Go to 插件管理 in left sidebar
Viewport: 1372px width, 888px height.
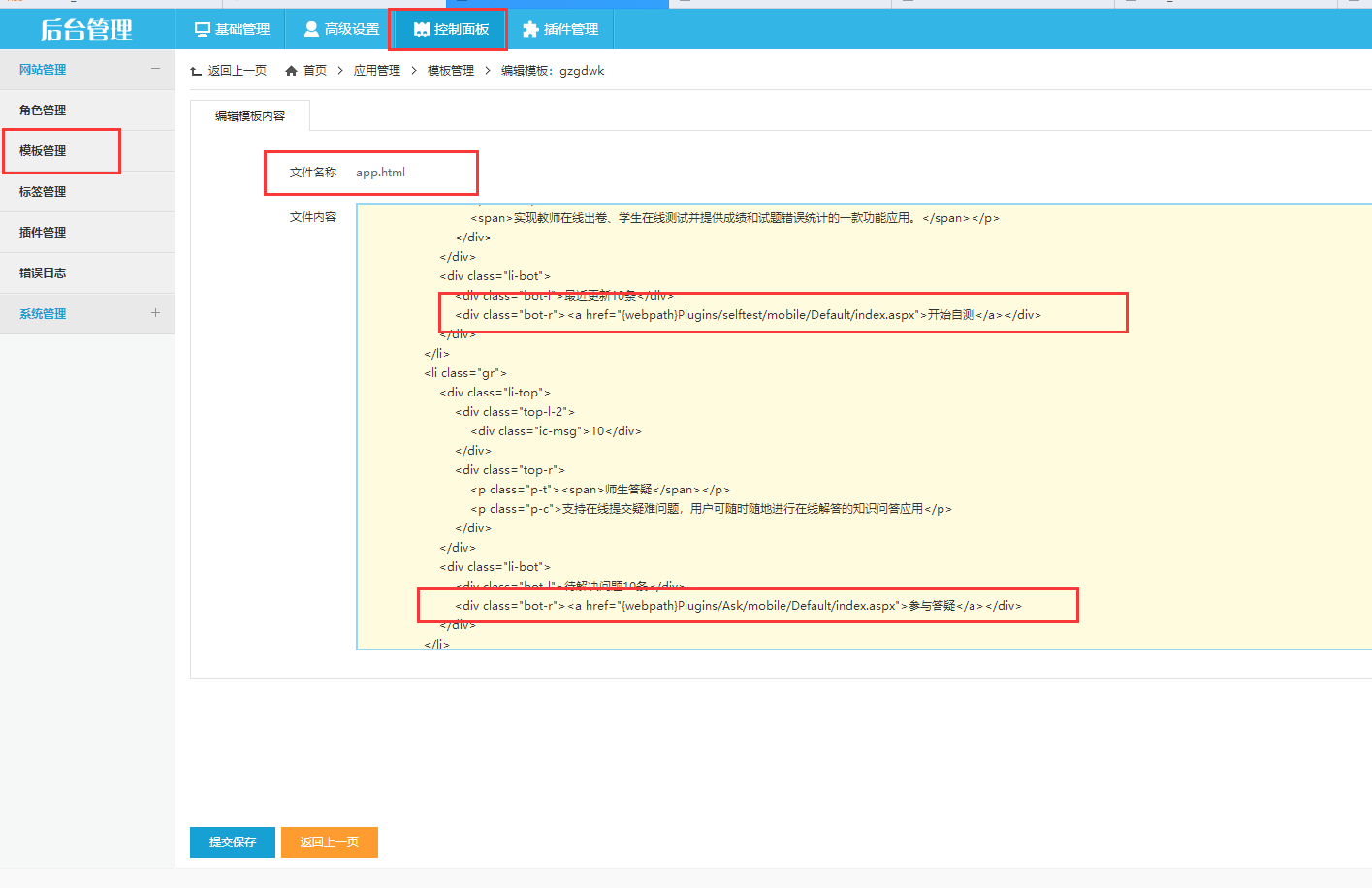(43, 233)
